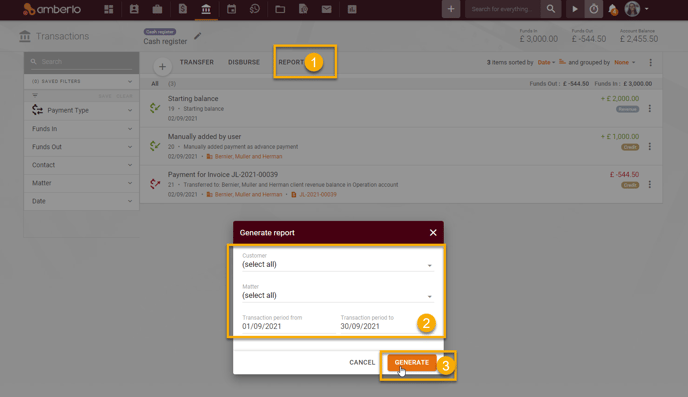Click CLEAR in filter panel
Viewport: 688px width, 397px height.
click(x=125, y=96)
